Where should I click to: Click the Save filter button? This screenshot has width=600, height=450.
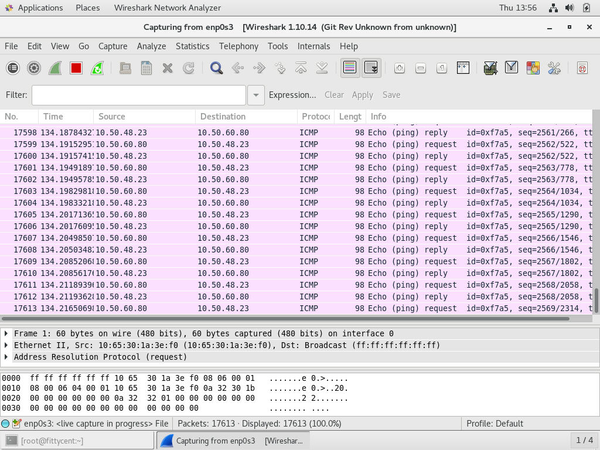point(391,95)
